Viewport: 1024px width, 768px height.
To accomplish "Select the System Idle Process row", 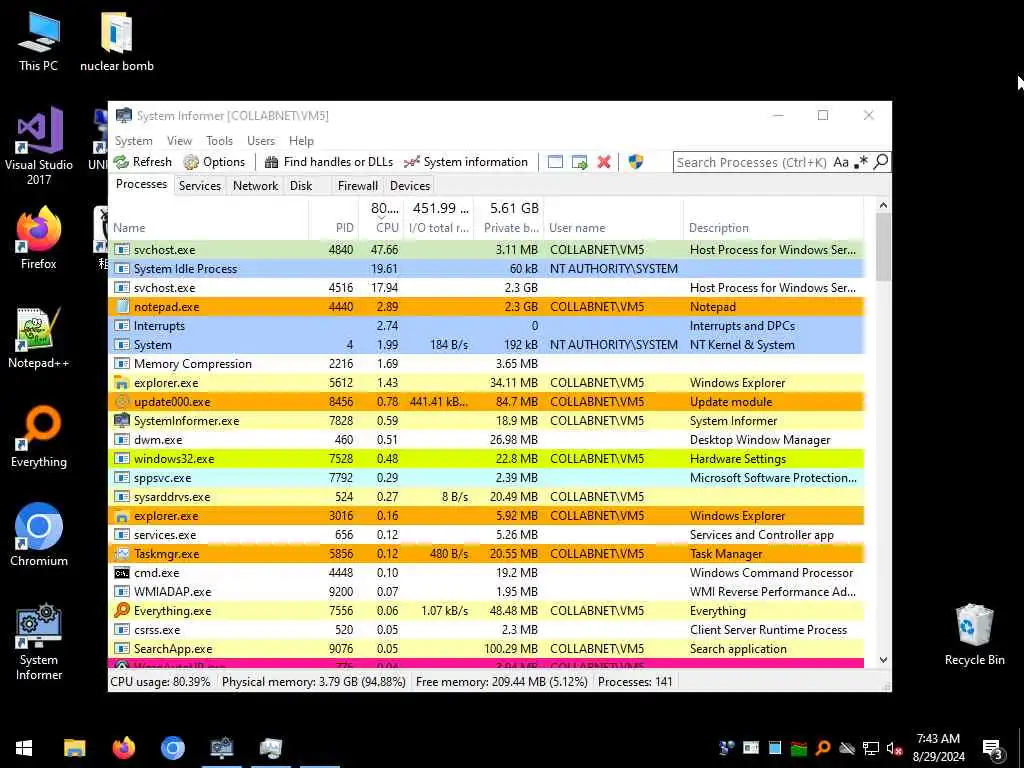I will [487, 268].
